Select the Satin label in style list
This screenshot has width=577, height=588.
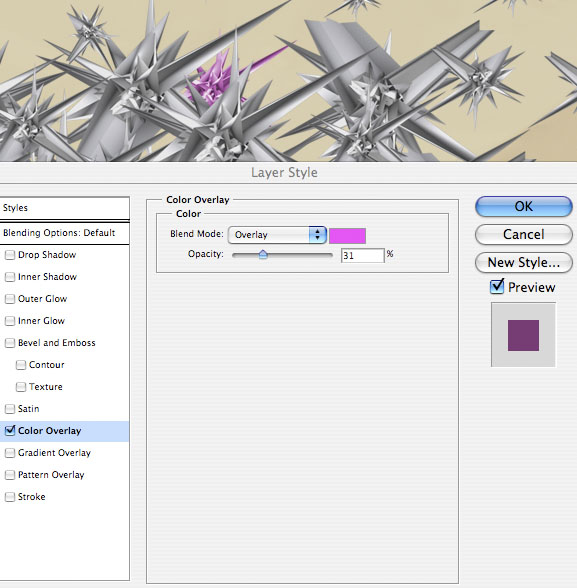pos(28,409)
